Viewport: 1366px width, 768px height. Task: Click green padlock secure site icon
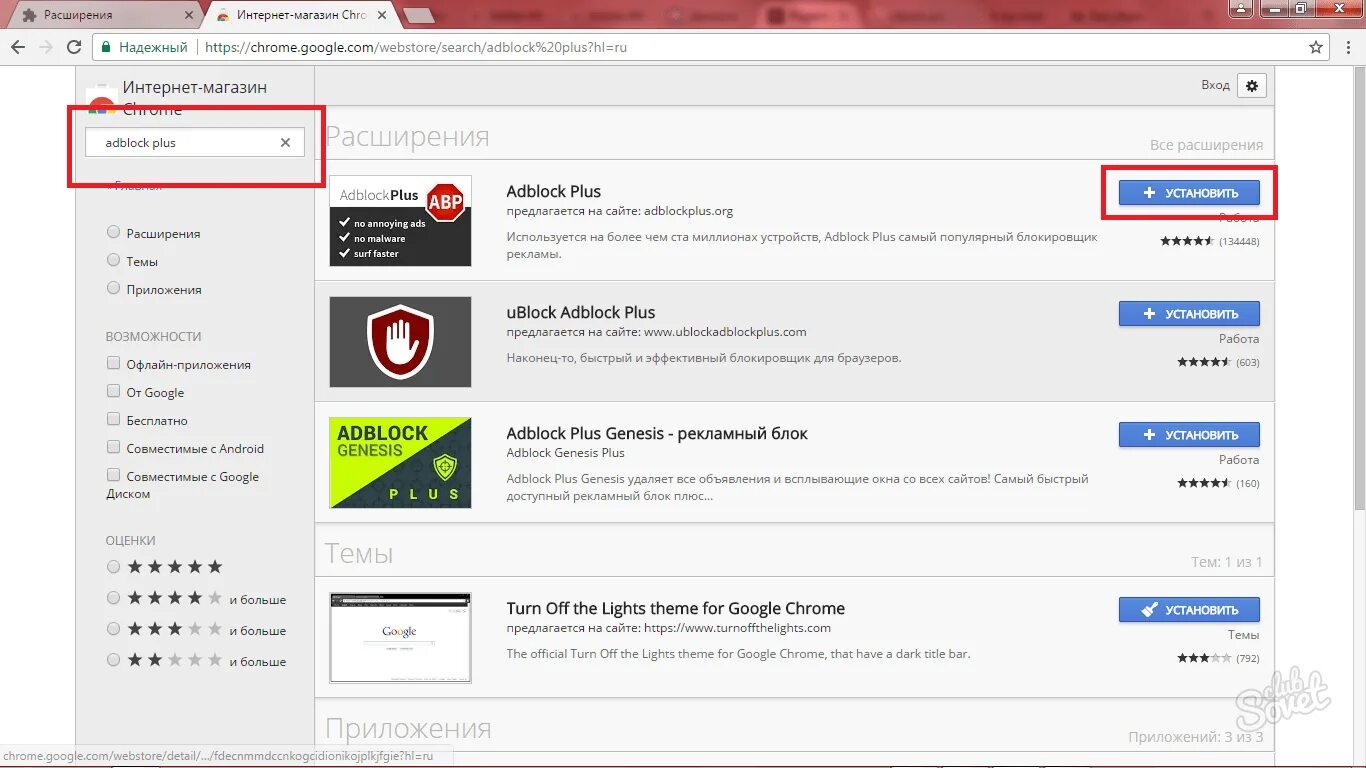[107, 47]
